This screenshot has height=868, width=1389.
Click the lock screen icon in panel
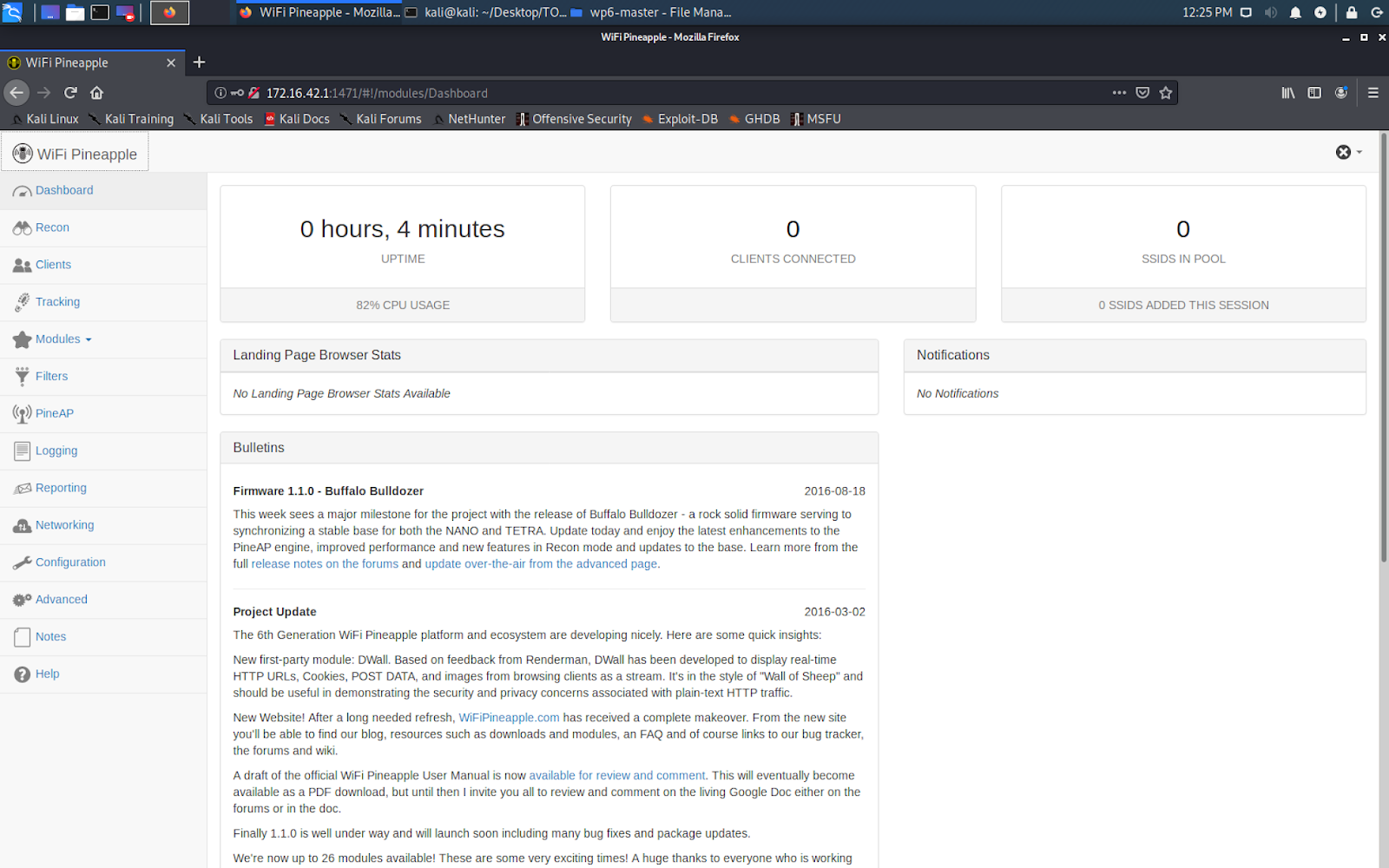pos(1352,12)
